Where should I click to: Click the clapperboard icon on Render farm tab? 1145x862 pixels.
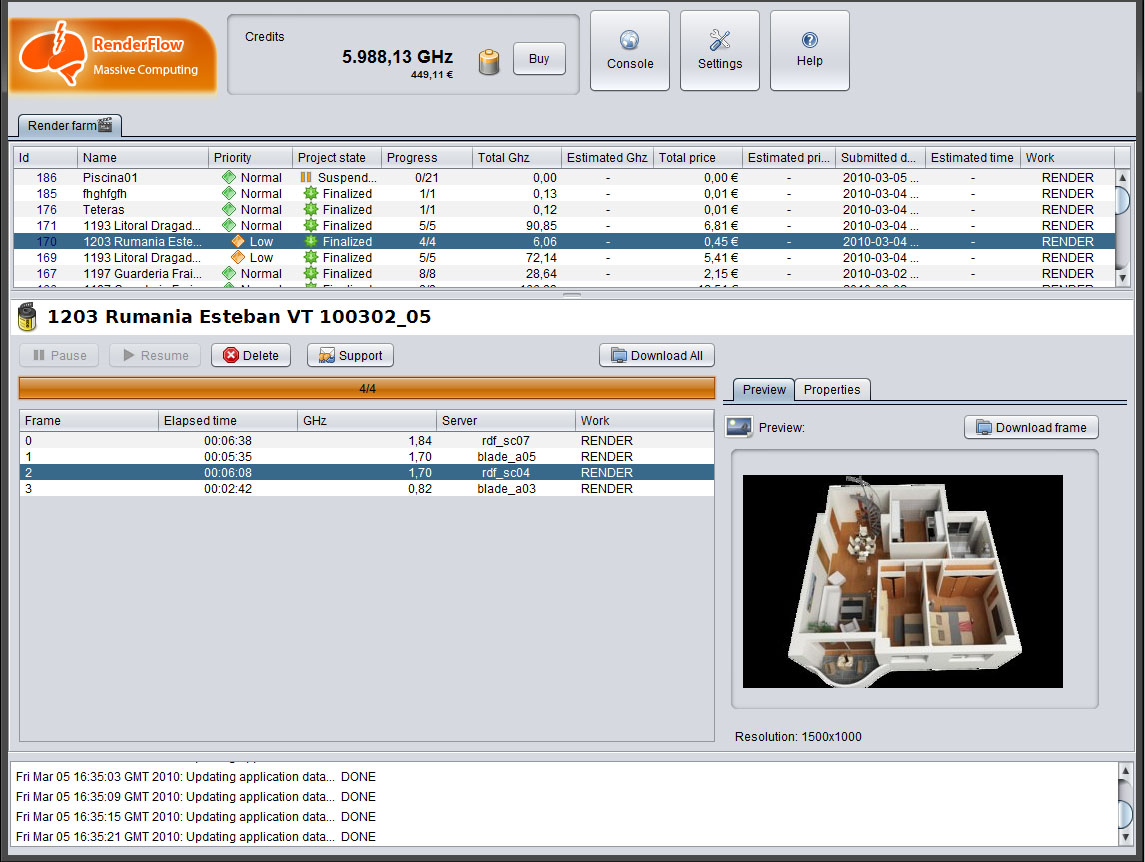pos(105,124)
